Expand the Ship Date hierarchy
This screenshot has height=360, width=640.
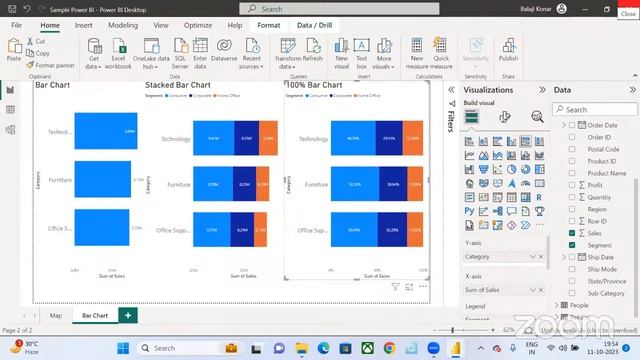(564, 257)
